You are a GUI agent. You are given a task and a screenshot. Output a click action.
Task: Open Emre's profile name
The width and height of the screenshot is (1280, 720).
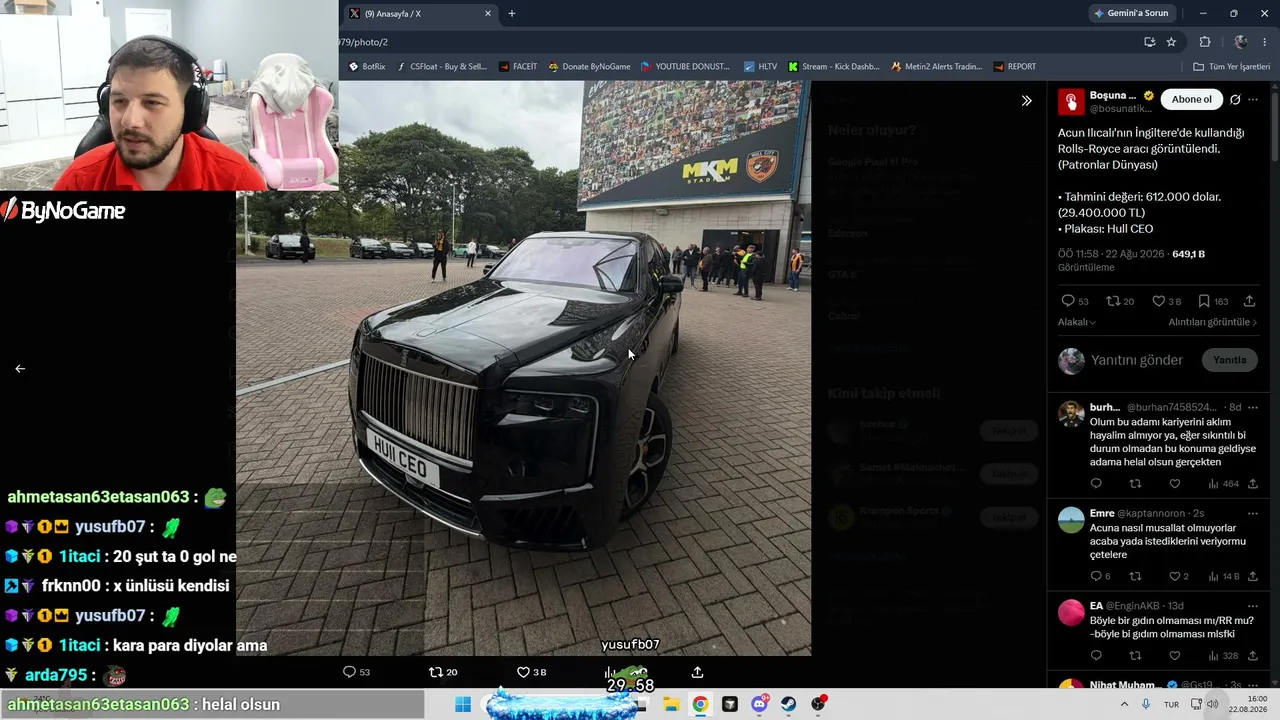click(x=1102, y=513)
